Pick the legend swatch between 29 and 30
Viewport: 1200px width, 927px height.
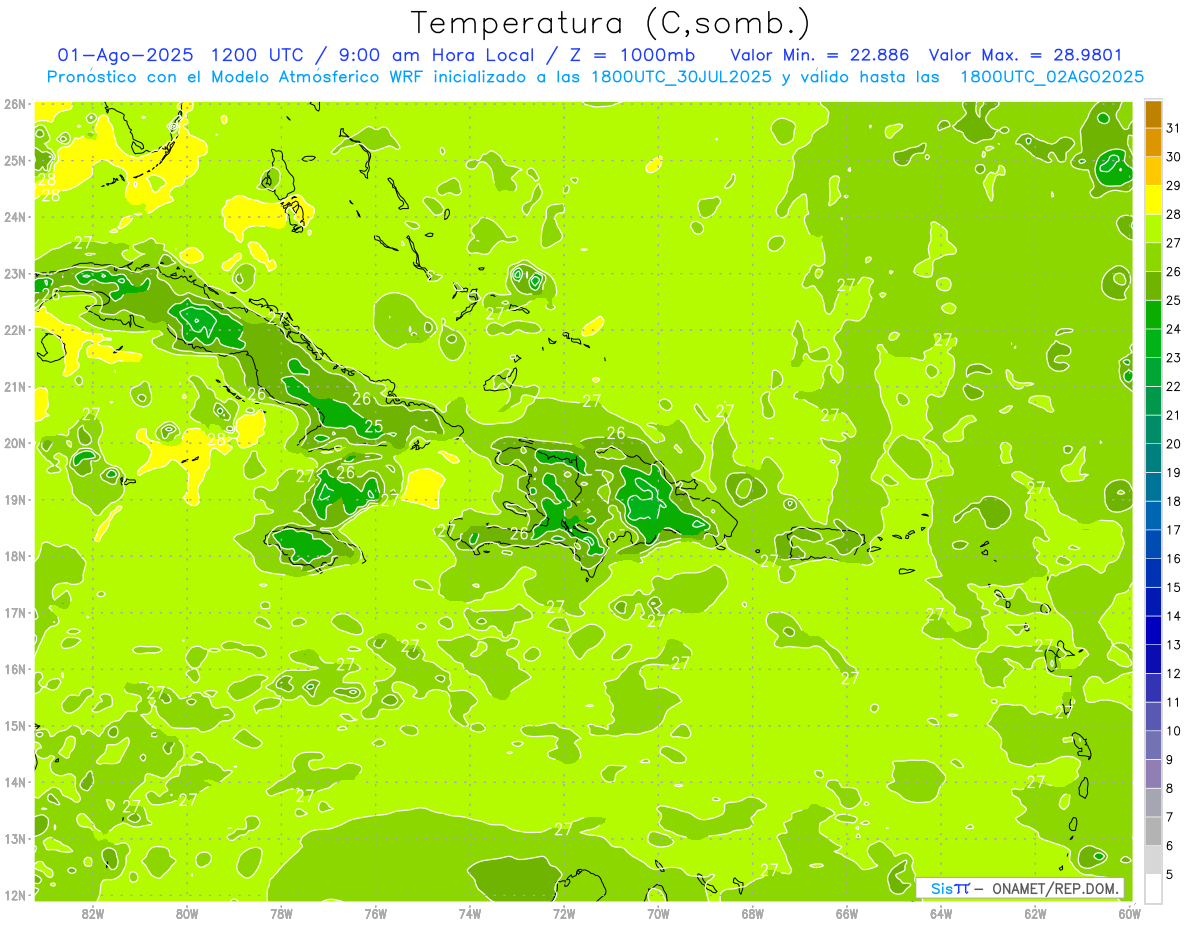click(1153, 171)
